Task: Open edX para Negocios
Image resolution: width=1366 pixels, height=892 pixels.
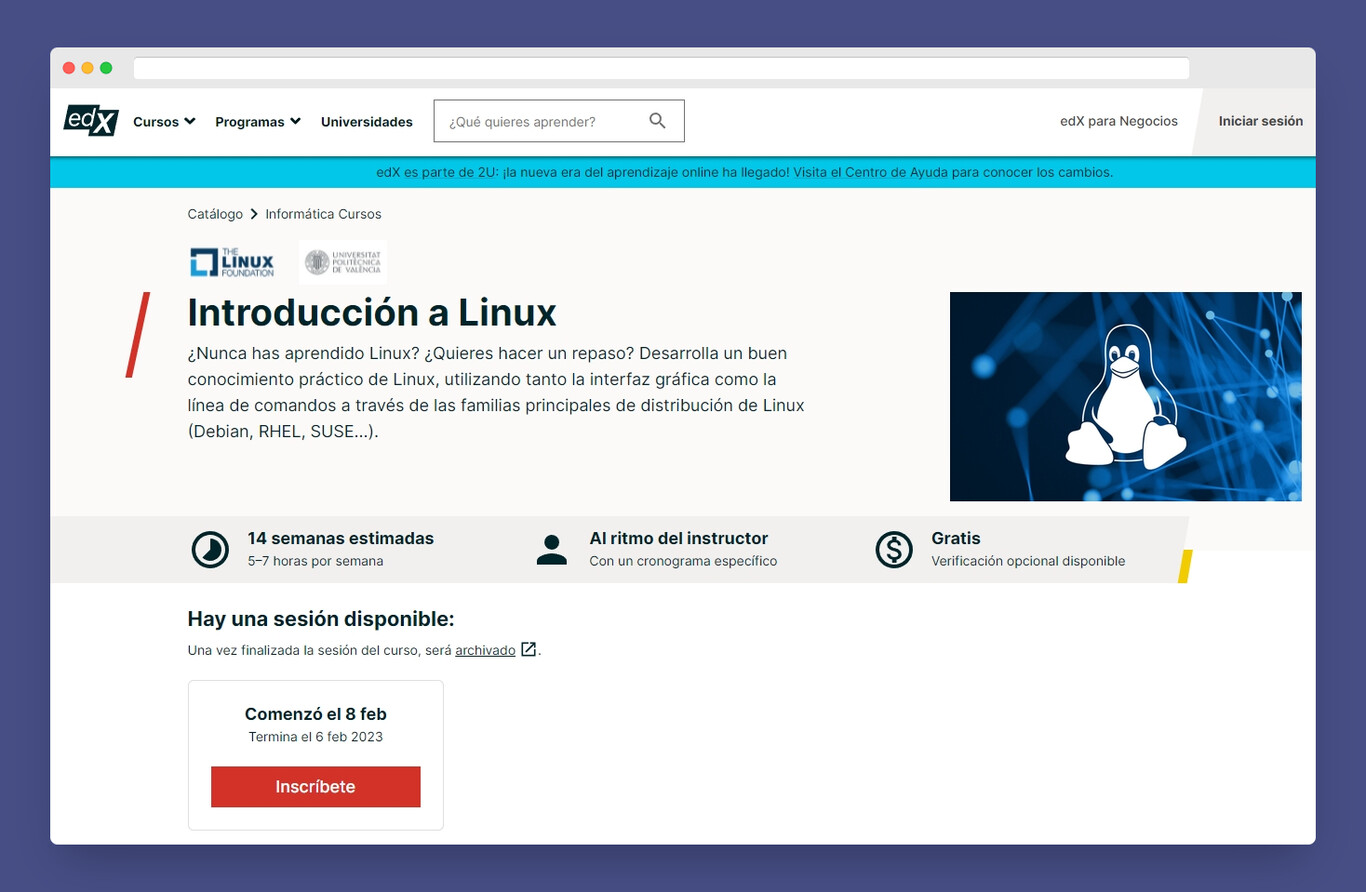Action: click(1117, 120)
